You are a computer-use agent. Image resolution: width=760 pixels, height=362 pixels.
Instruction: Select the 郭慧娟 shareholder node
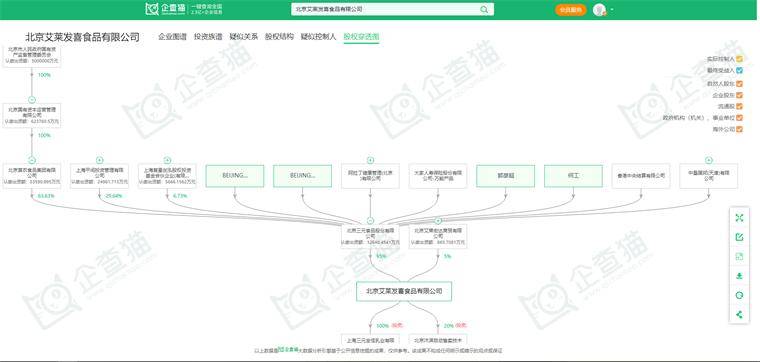[506, 176]
